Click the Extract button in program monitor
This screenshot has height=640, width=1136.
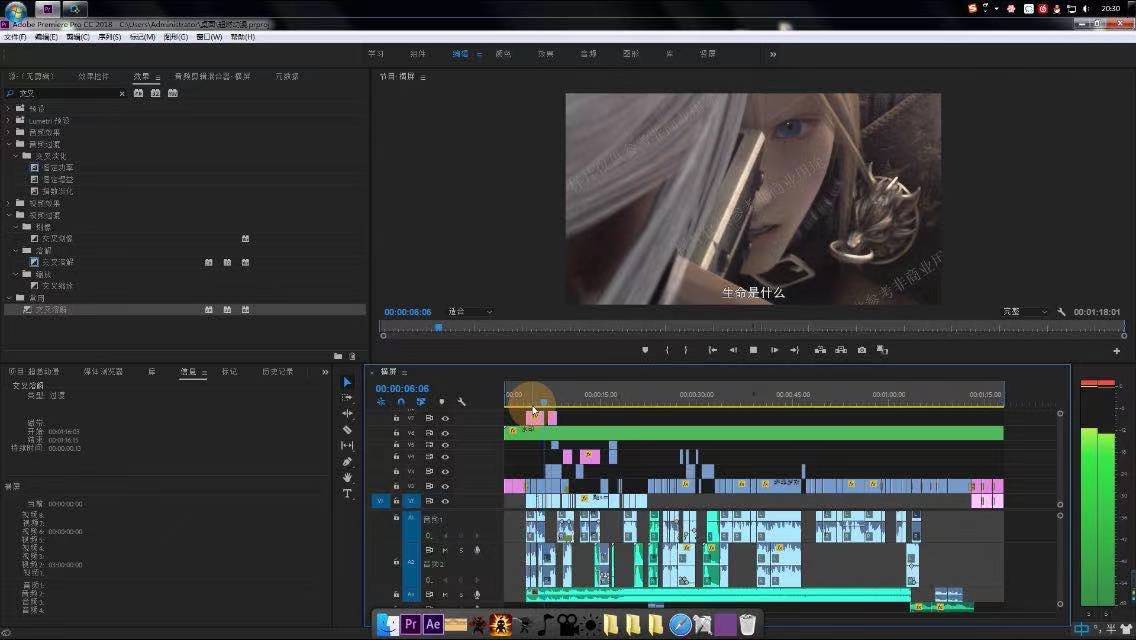841,350
